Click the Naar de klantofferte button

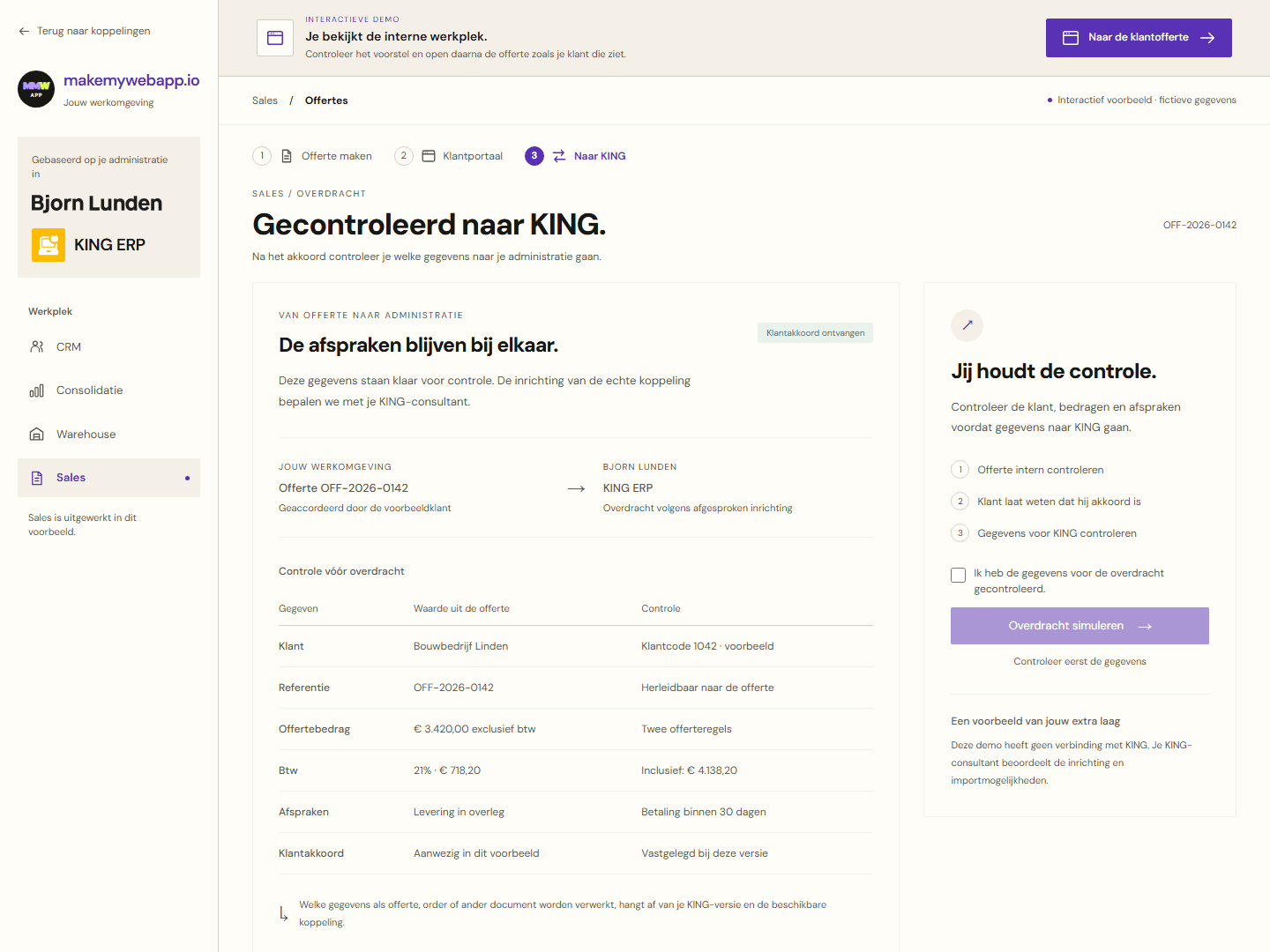[1139, 38]
